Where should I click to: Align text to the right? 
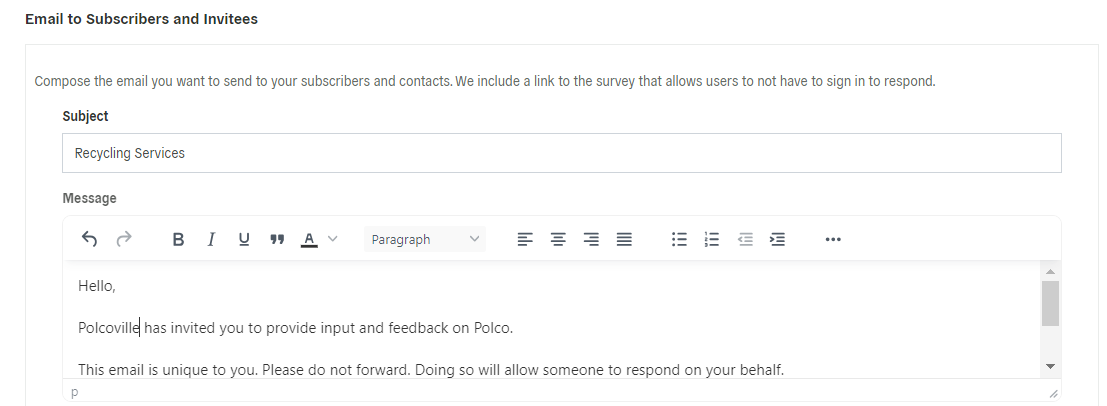[x=591, y=239]
